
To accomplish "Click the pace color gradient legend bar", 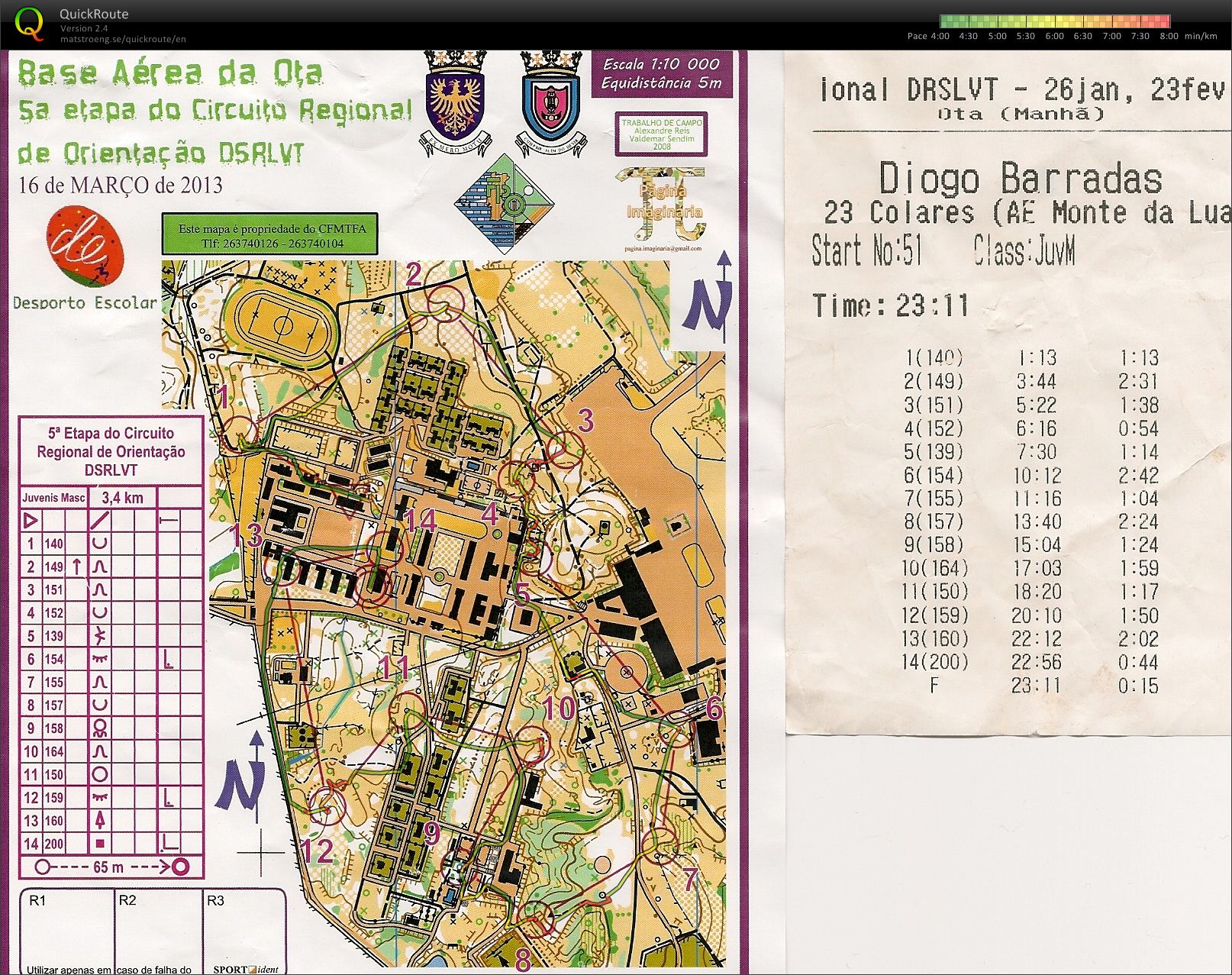I will pyautogui.click(x=1055, y=21).
